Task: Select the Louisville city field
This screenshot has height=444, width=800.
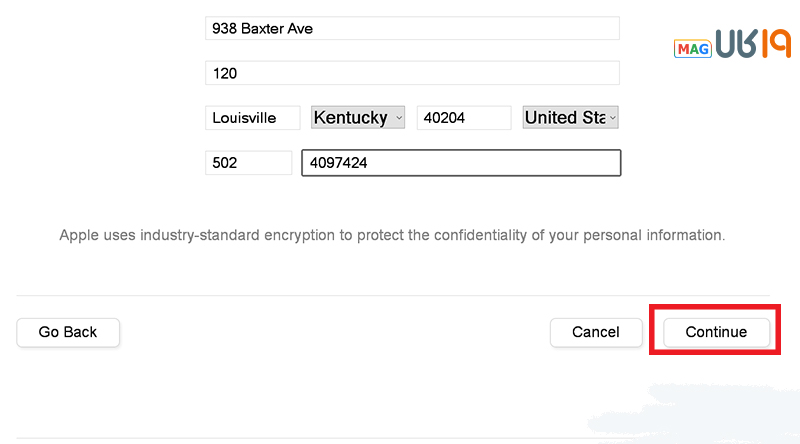Action: click(253, 118)
